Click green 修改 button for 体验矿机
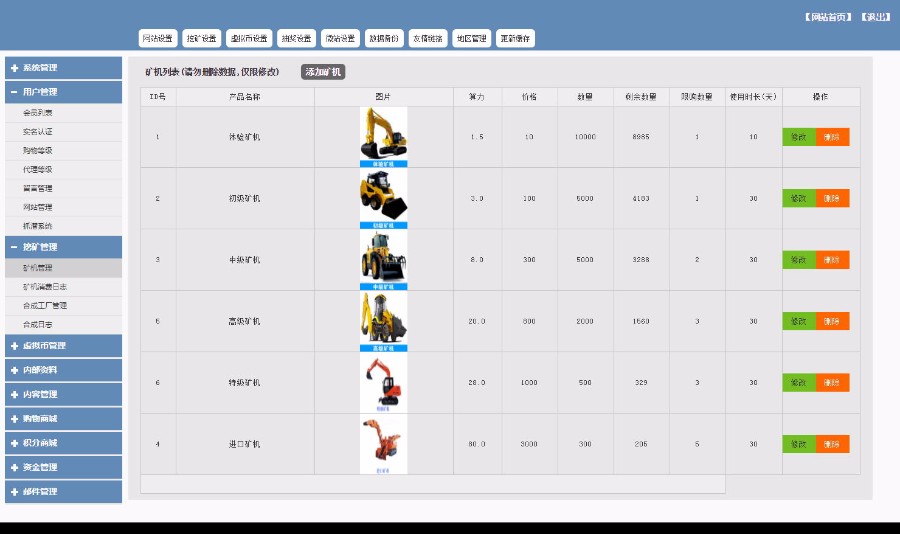The image size is (900, 534). tap(799, 137)
